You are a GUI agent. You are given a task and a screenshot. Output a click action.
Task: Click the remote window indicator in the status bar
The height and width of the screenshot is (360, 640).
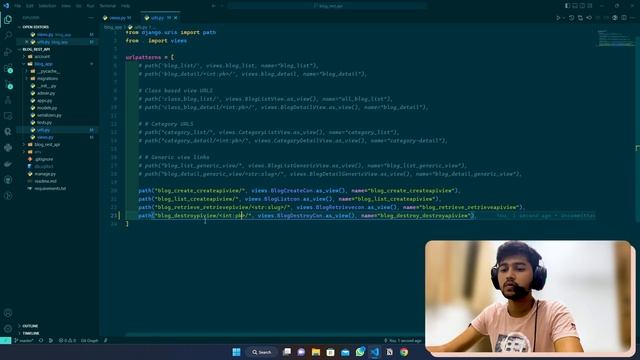5,340
